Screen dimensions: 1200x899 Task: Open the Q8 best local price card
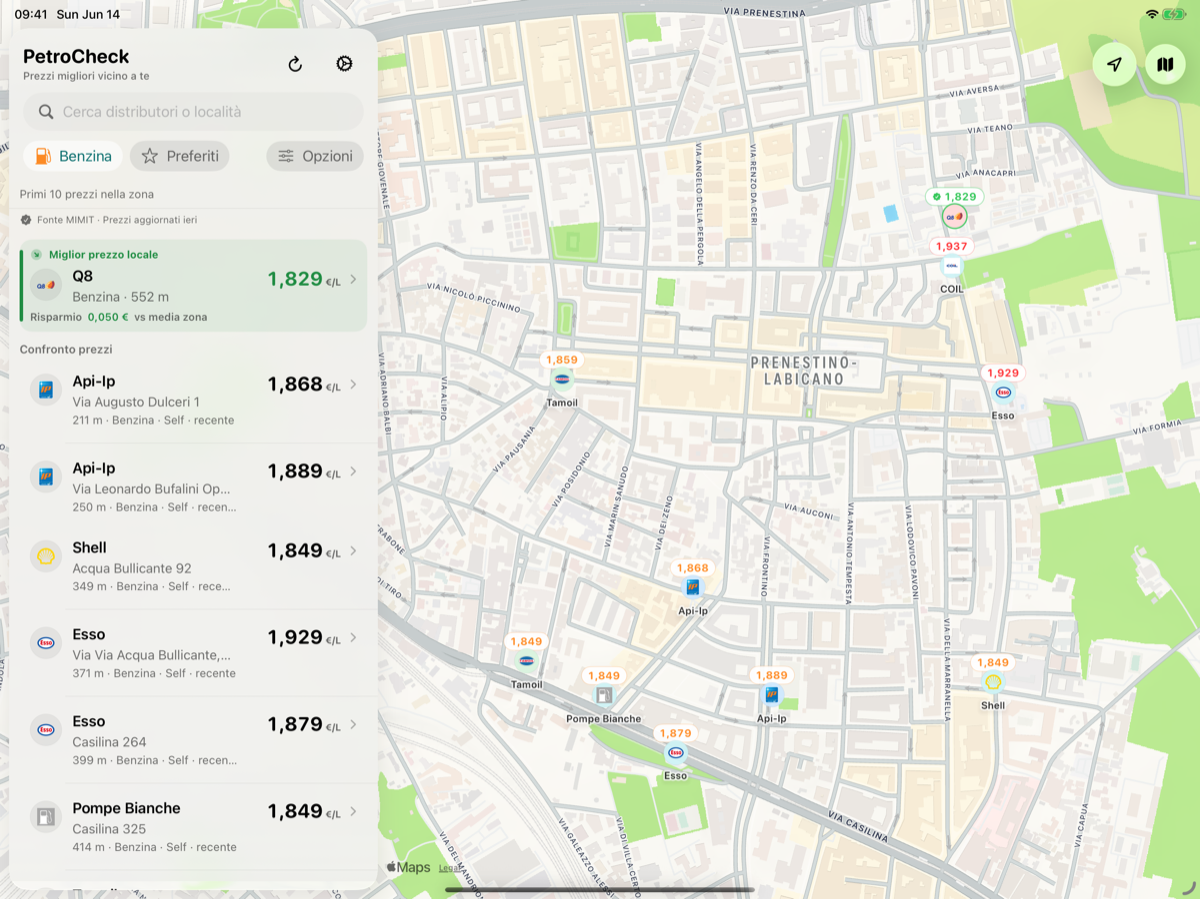193,286
